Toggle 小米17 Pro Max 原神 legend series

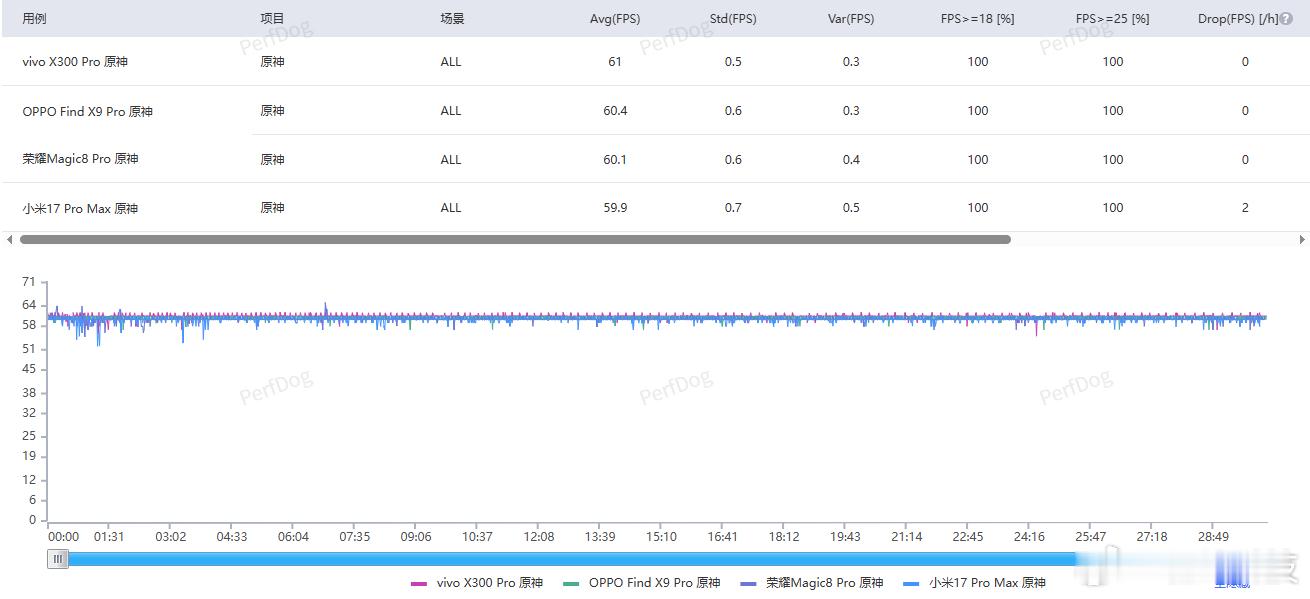(975, 582)
